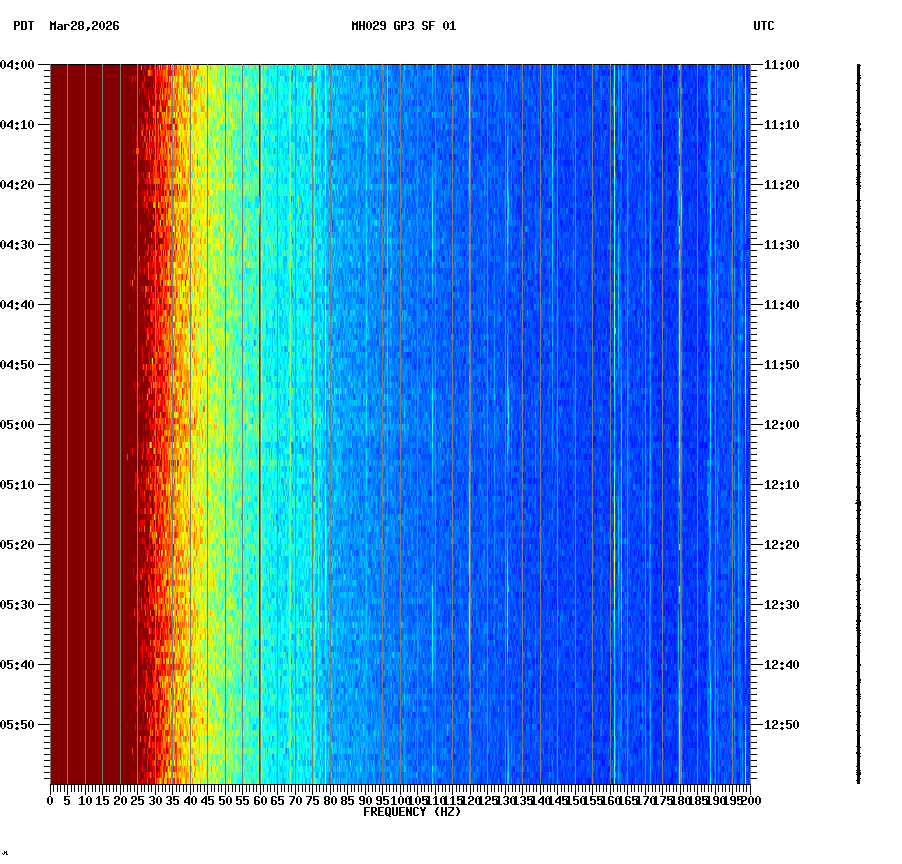This screenshot has height=864, width=902.
Task: Click the 05:00 time label on left axis
Action: (x=20, y=424)
